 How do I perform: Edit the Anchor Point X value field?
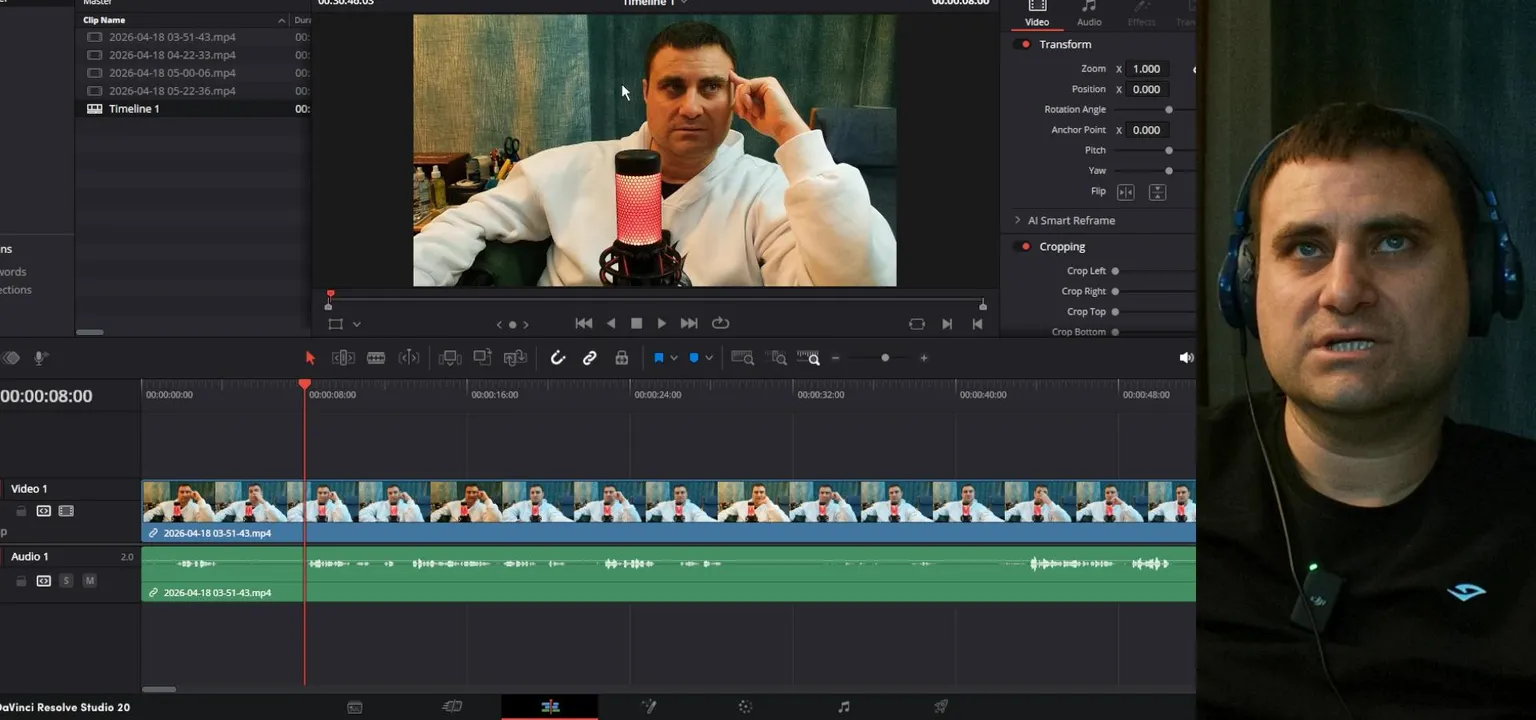click(1147, 130)
